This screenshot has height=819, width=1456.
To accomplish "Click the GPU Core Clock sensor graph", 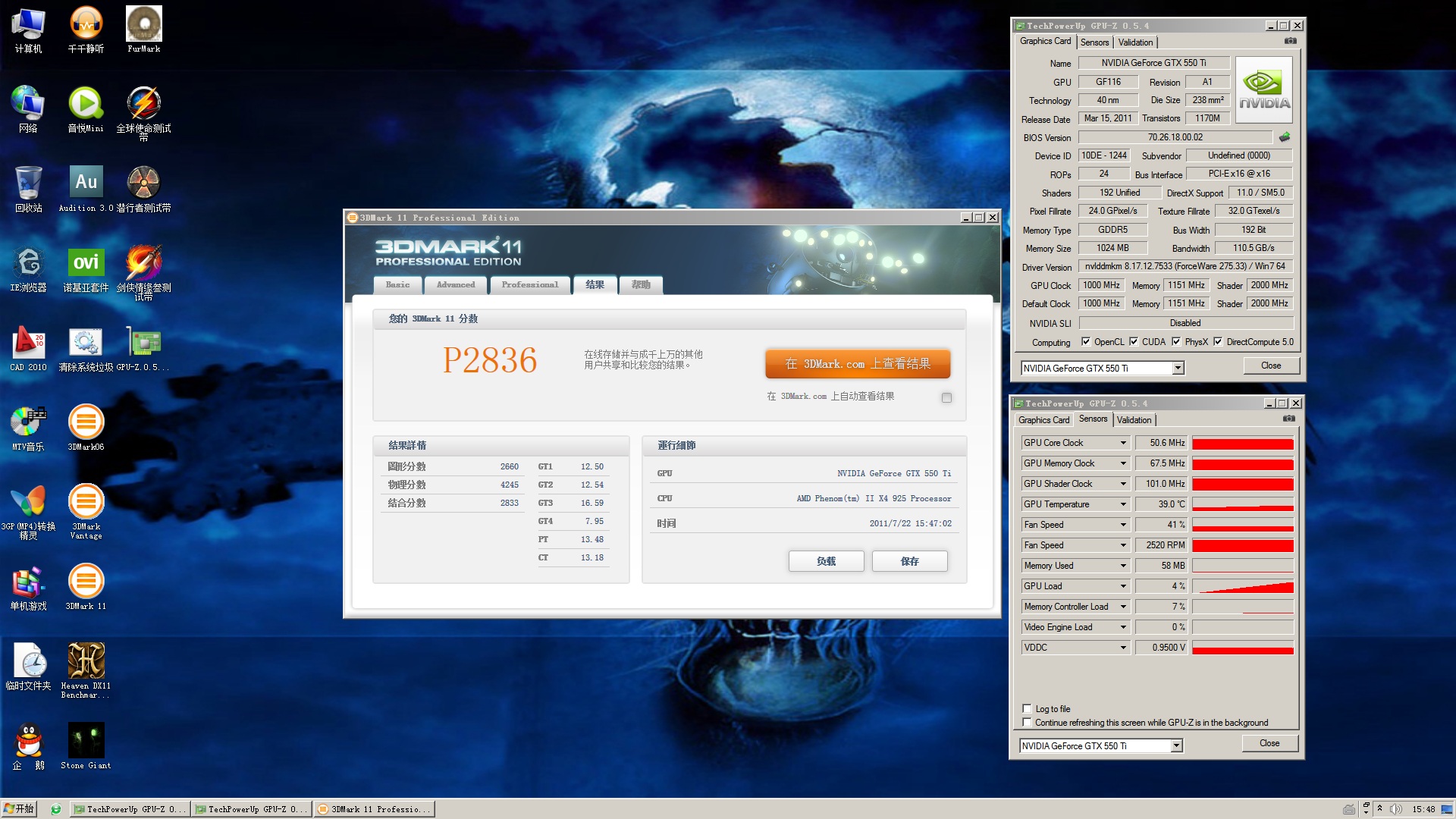I will pos(1243,443).
